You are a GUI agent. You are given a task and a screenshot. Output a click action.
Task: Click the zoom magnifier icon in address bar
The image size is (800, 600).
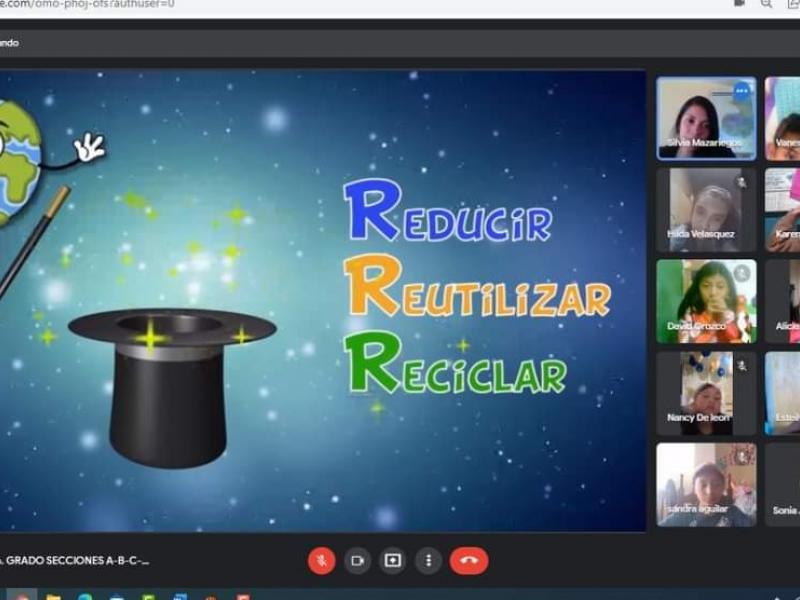click(766, 4)
